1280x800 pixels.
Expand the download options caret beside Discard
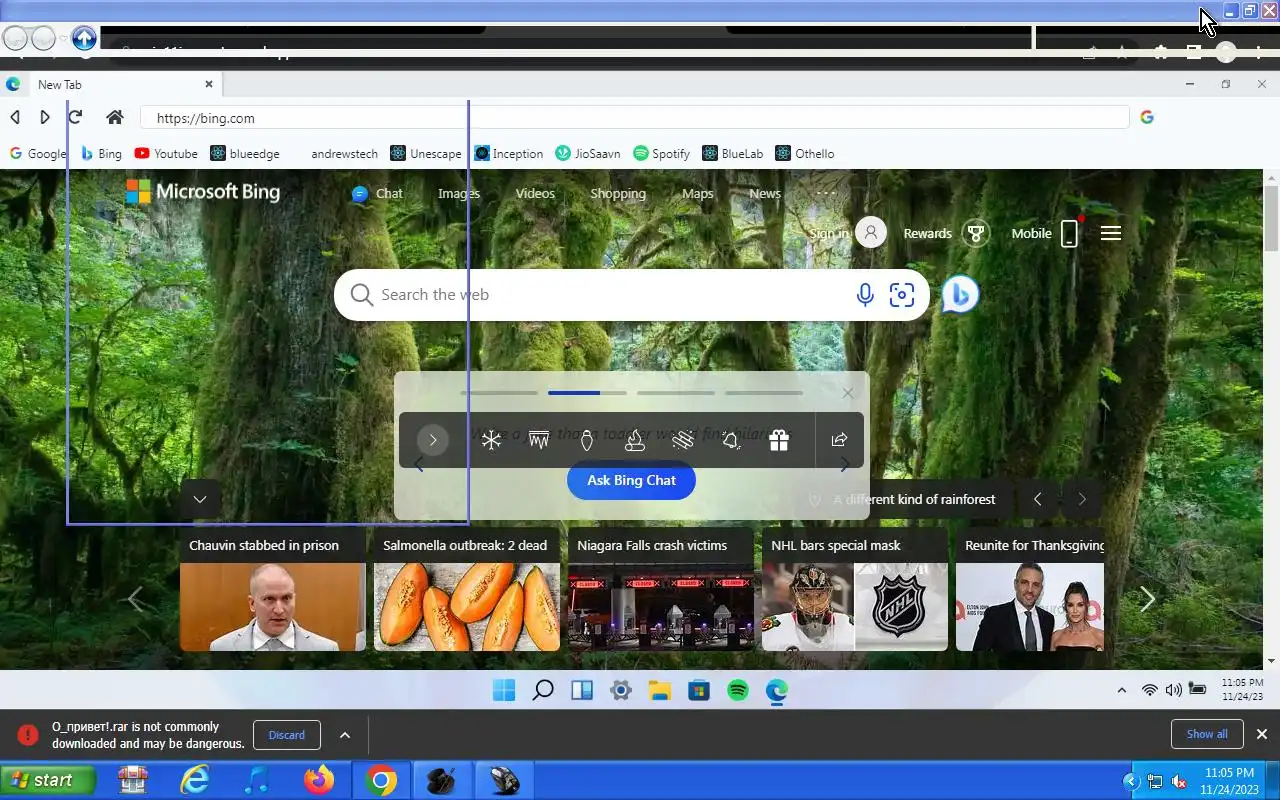(x=345, y=735)
